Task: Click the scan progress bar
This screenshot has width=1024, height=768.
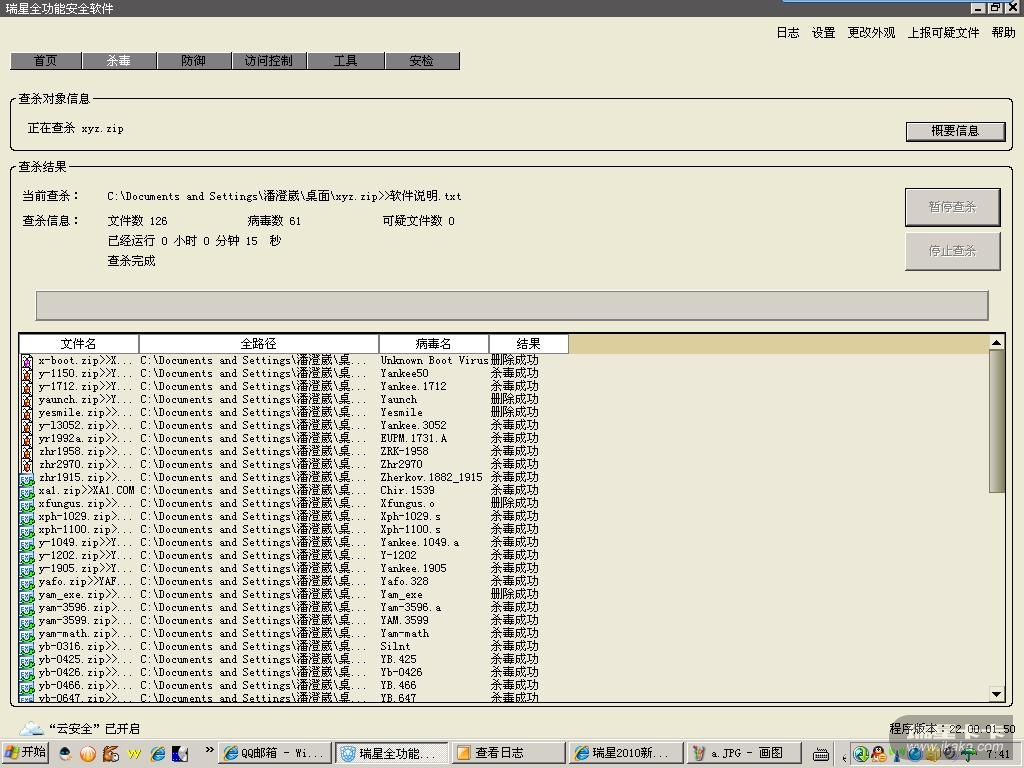Action: (x=511, y=306)
